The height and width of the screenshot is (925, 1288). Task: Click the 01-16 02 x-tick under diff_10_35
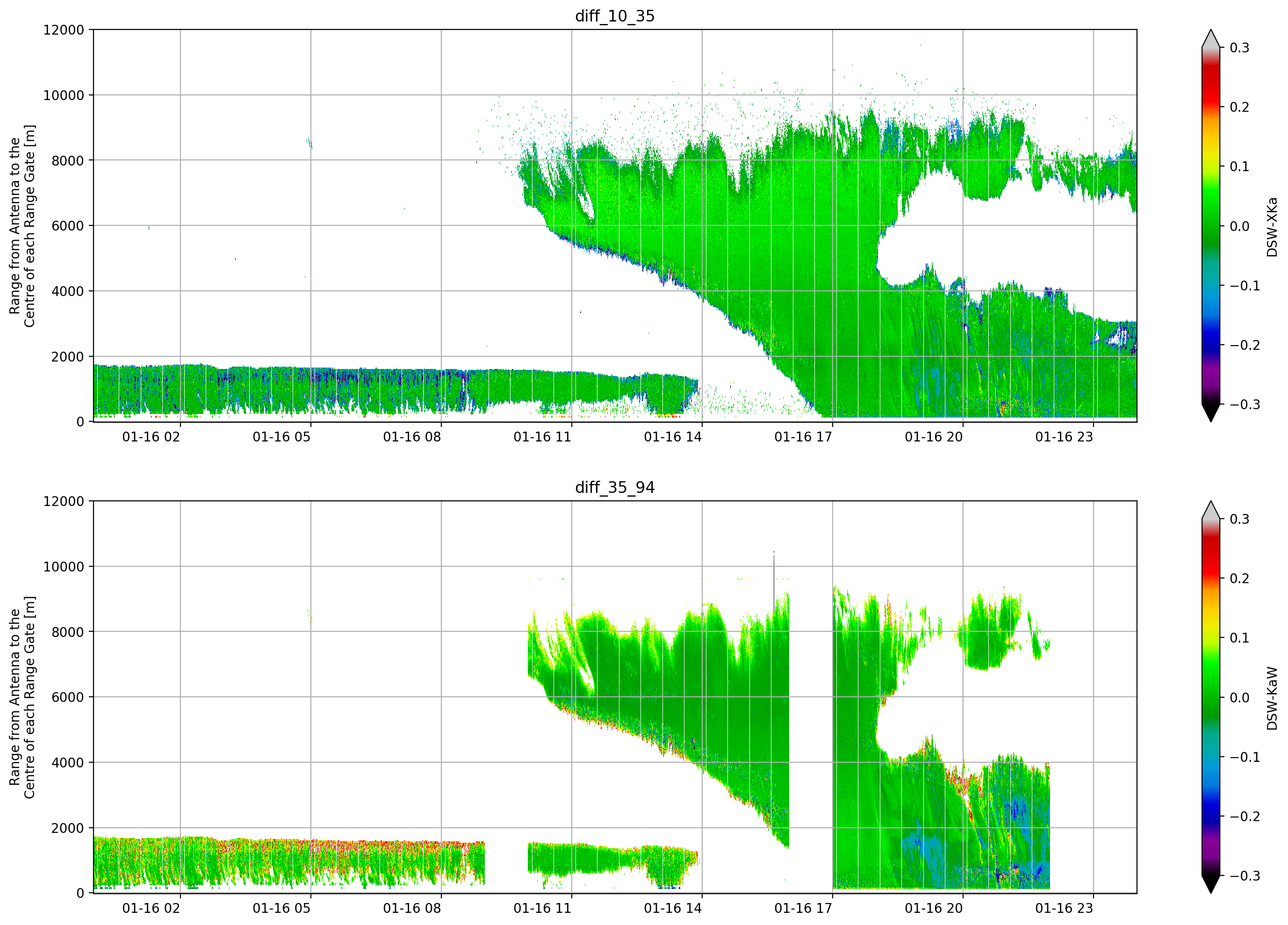click(x=151, y=437)
